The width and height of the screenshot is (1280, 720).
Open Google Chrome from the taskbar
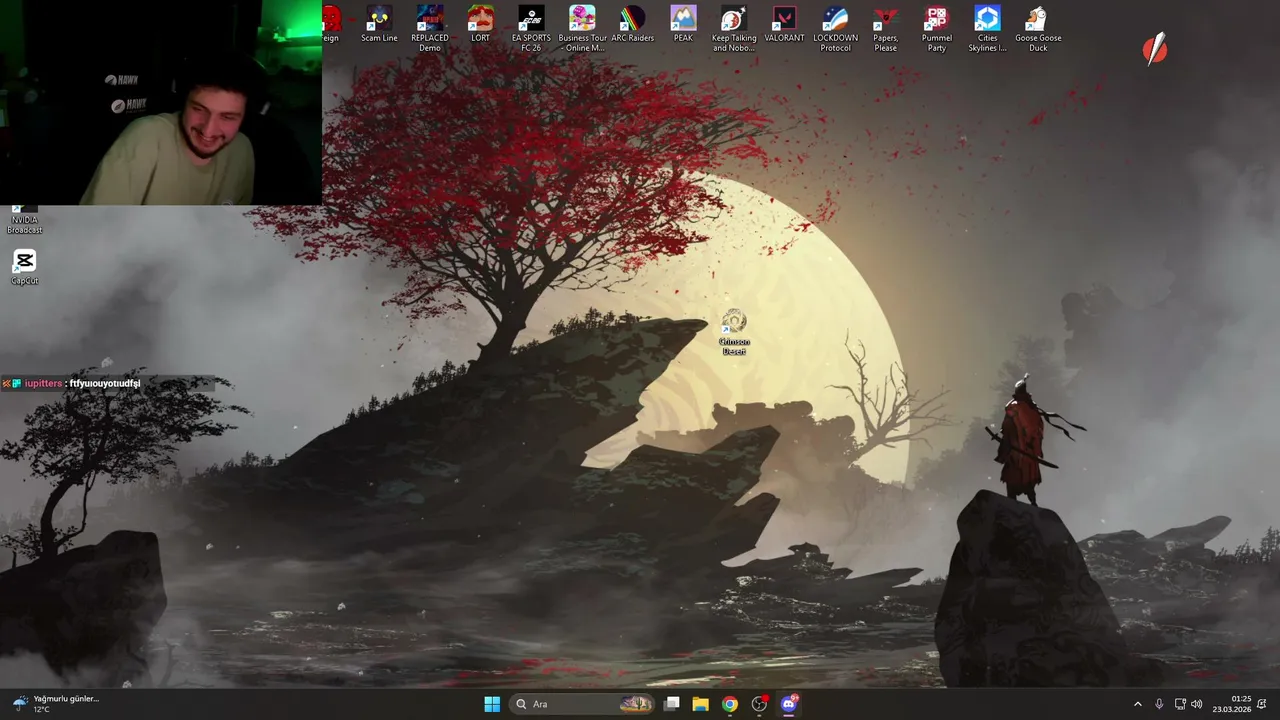(x=730, y=704)
